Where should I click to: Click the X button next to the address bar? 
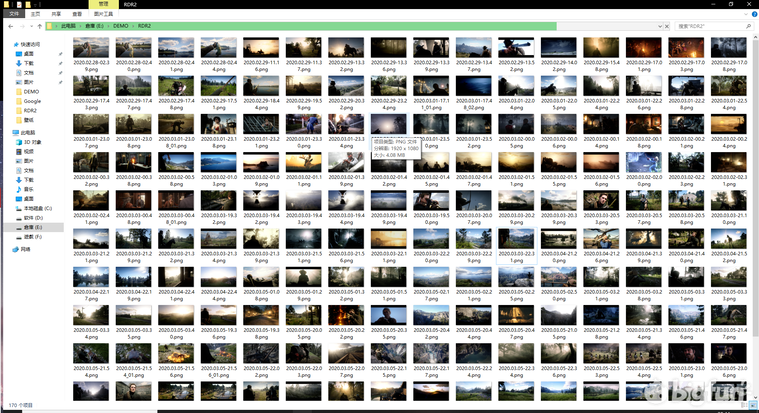[x=667, y=26]
